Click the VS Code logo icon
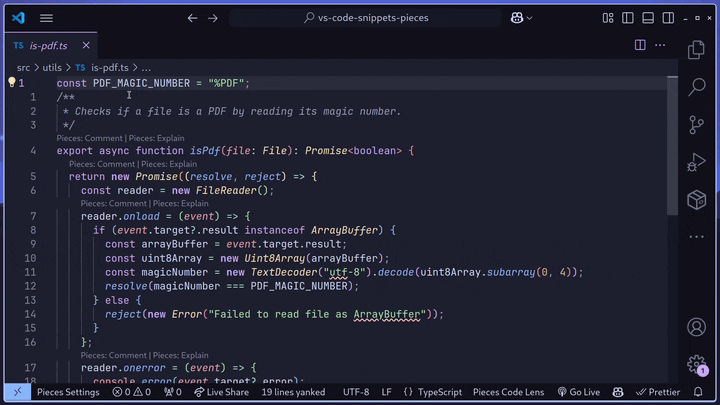Screen dimensions: 720x405 [18, 18]
